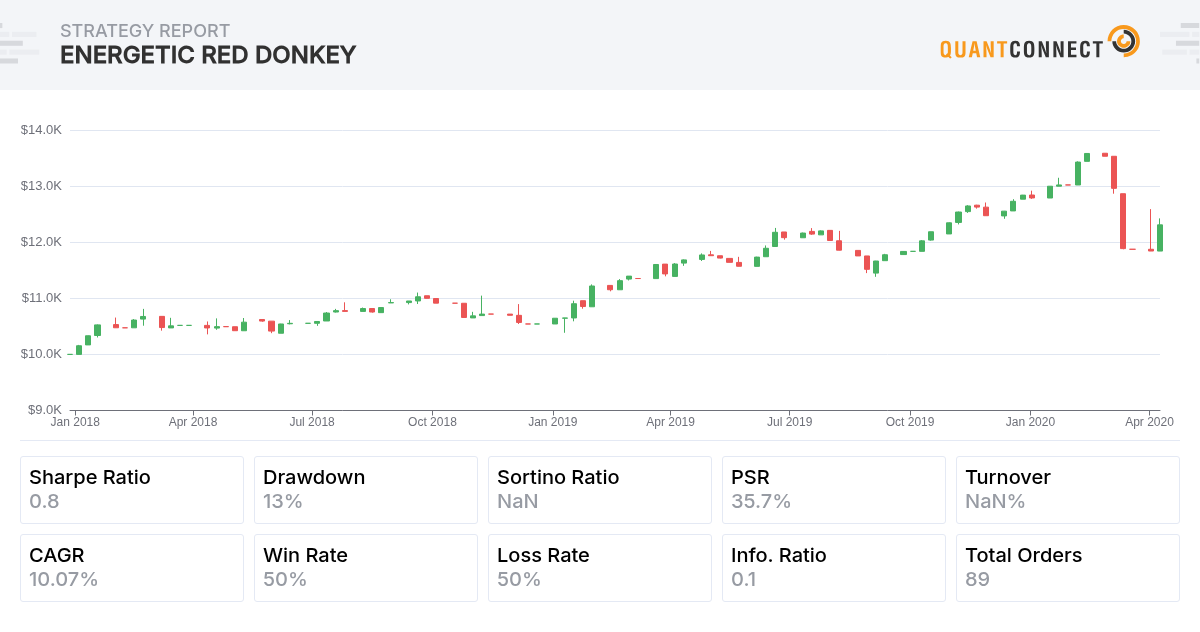Click the tall red March 2020 crash candle
This screenshot has width=1200, height=632.
(x=1123, y=221)
